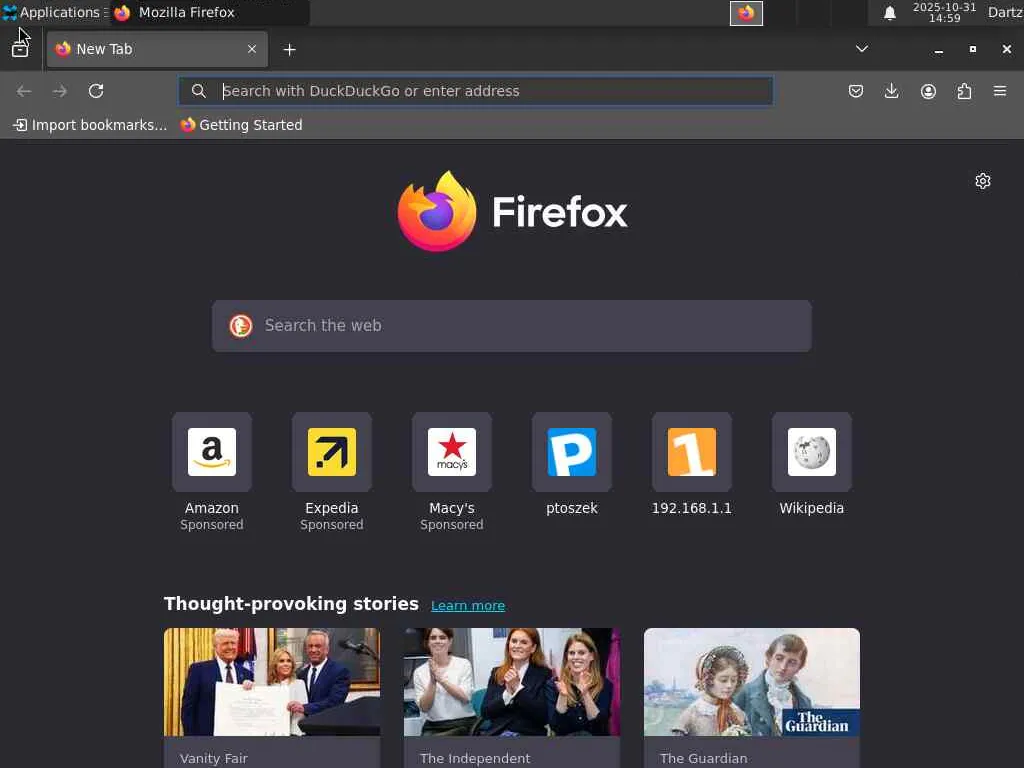Screen dimensions: 1024x768
Task: Maximize the Firefox window
Action: [x=972, y=49]
